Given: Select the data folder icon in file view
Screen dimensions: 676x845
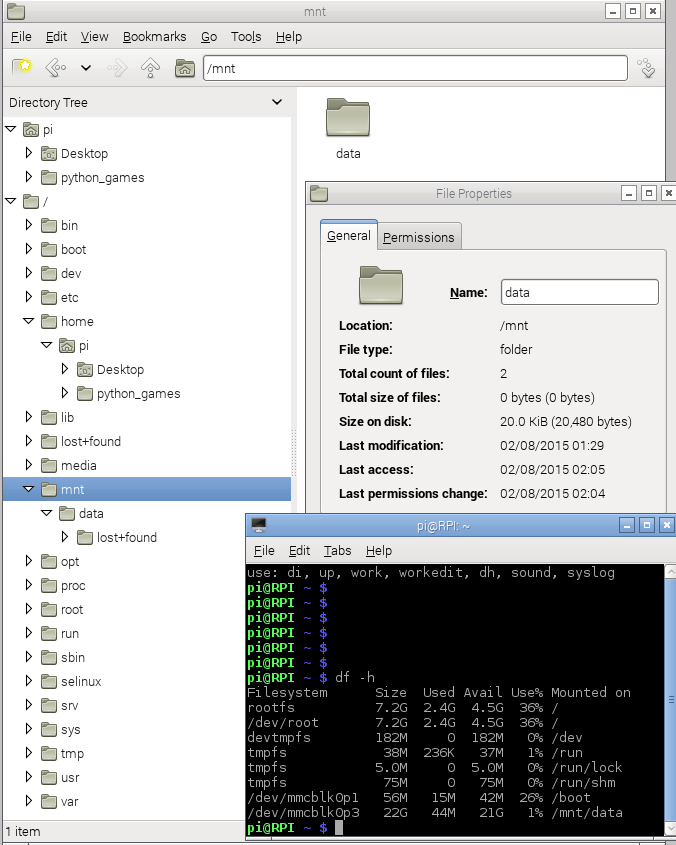Looking at the screenshot, I should click(348, 119).
